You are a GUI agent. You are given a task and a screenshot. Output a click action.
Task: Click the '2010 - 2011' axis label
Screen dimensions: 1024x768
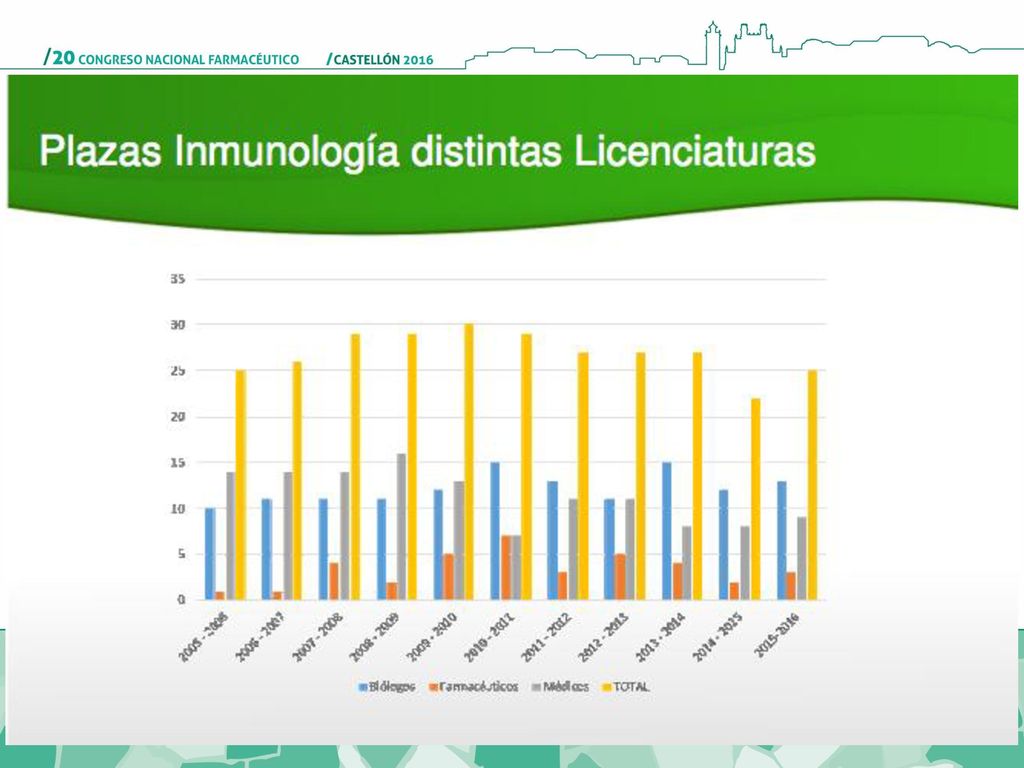pyautogui.click(x=489, y=637)
